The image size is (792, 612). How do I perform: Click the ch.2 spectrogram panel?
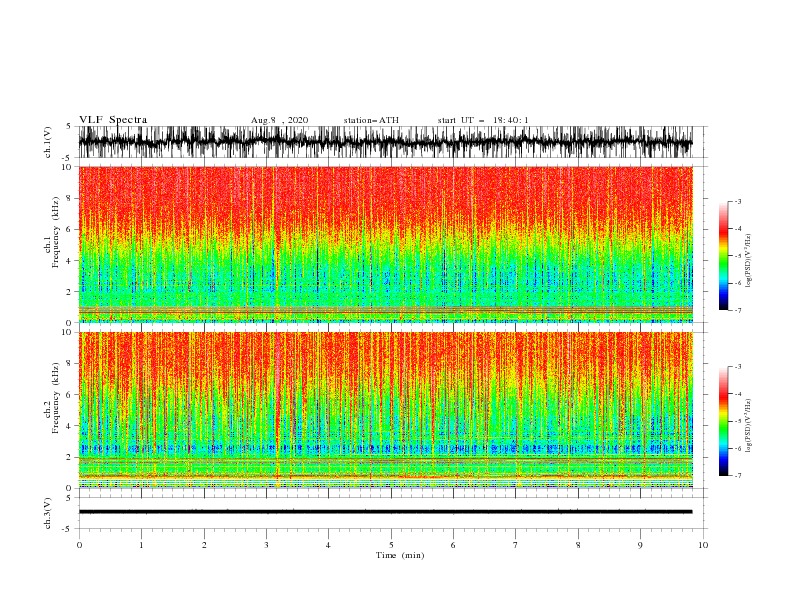coord(385,410)
